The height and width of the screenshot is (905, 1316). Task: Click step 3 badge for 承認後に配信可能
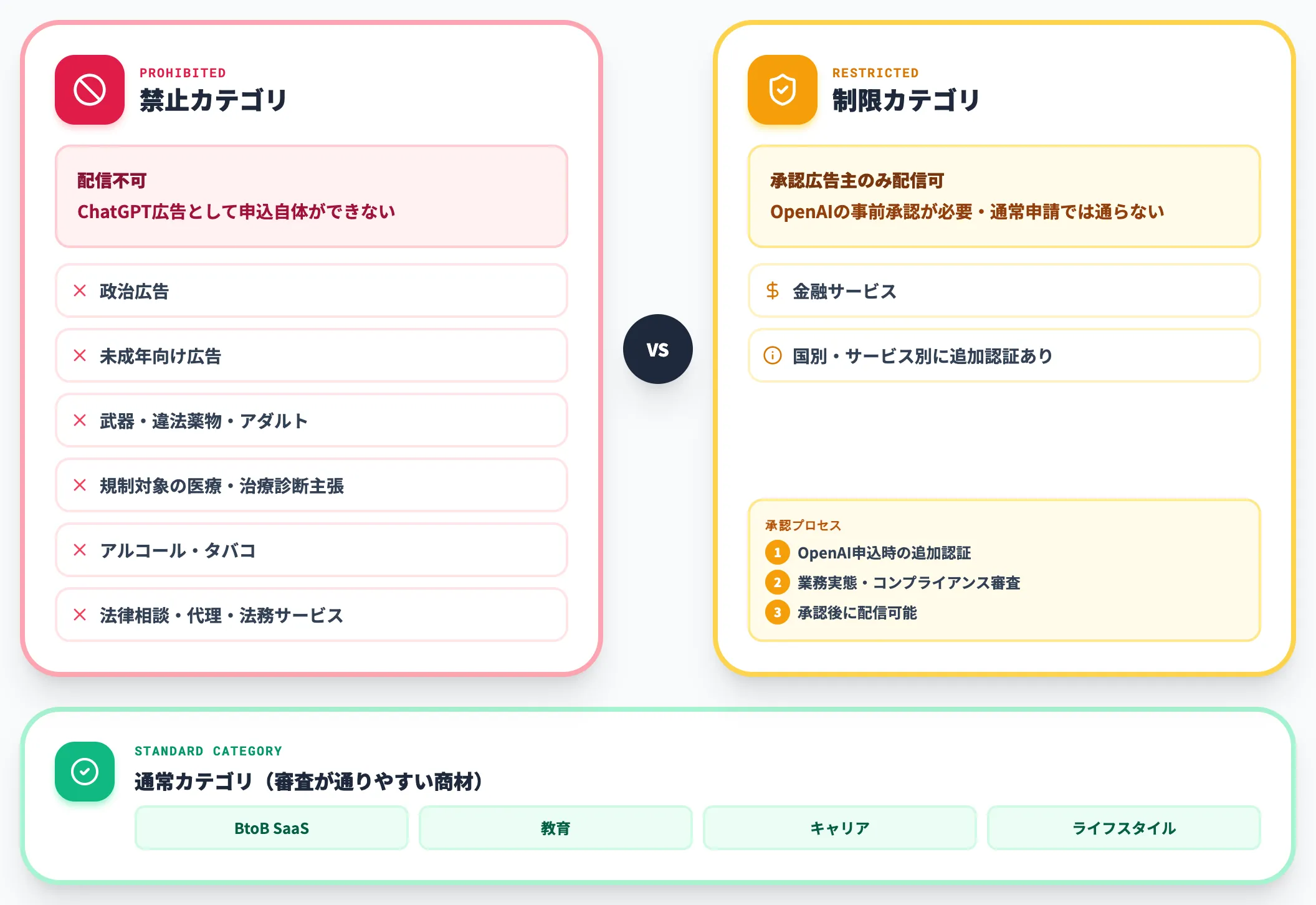pyautogui.click(x=778, y=612)
